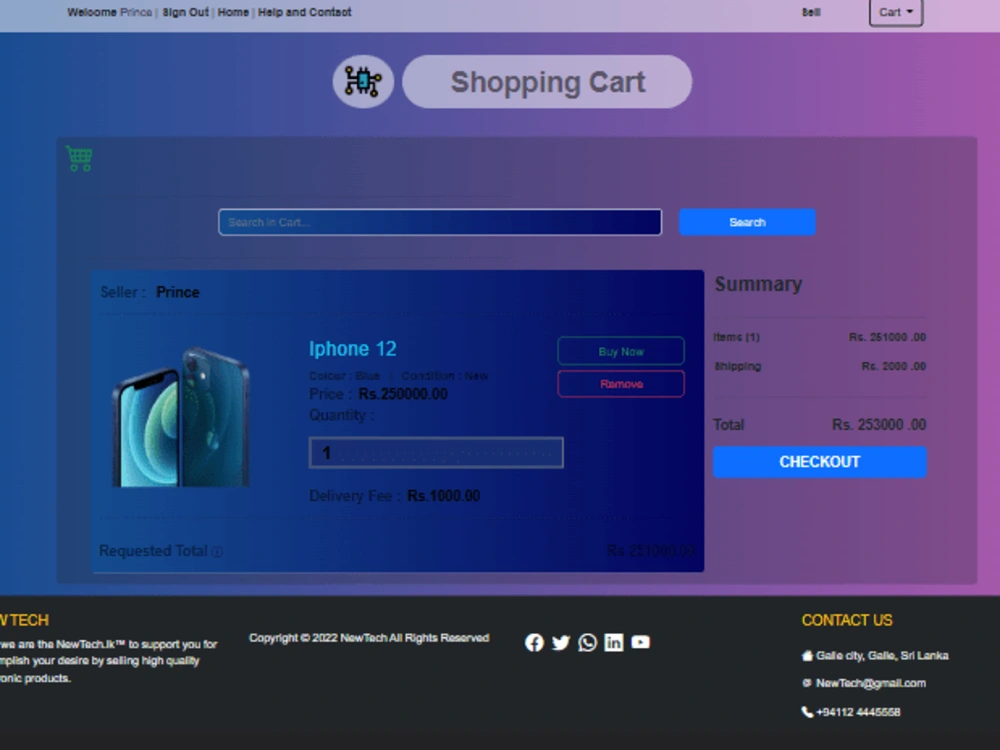Click CONTACT US footer heading
The height and width of the screenshot is (750, 1000).
point(847,620)
